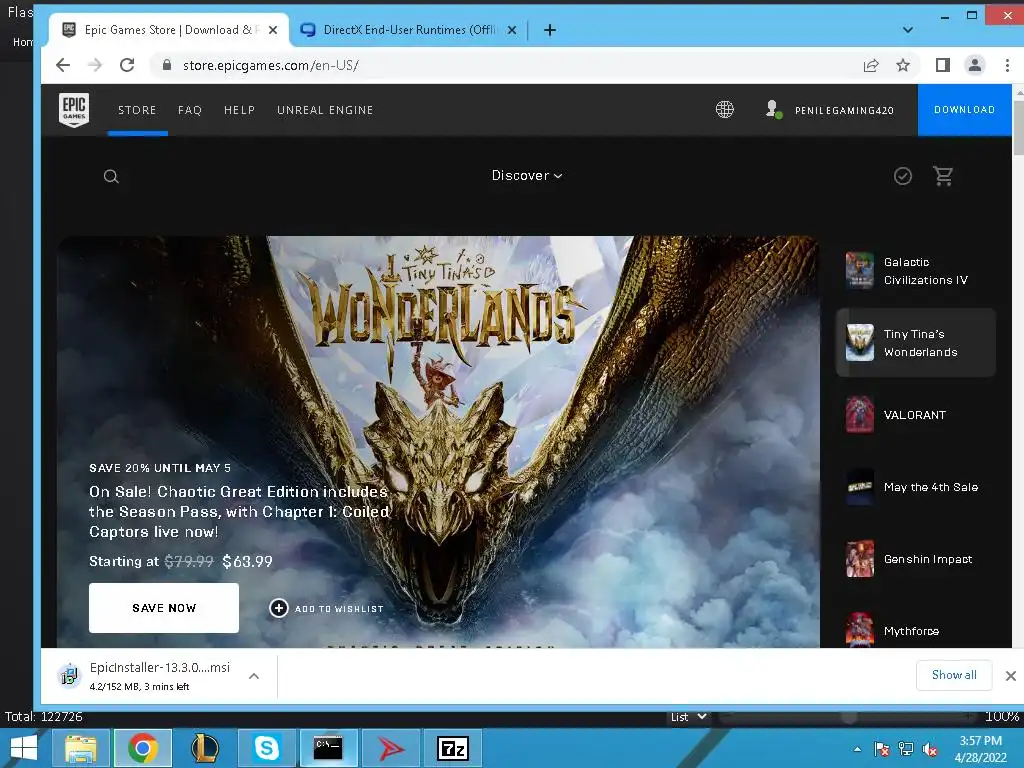Select VALORANT in the carousel list
This screenshot has width=1024, height=768.
[x=916, y=415]
